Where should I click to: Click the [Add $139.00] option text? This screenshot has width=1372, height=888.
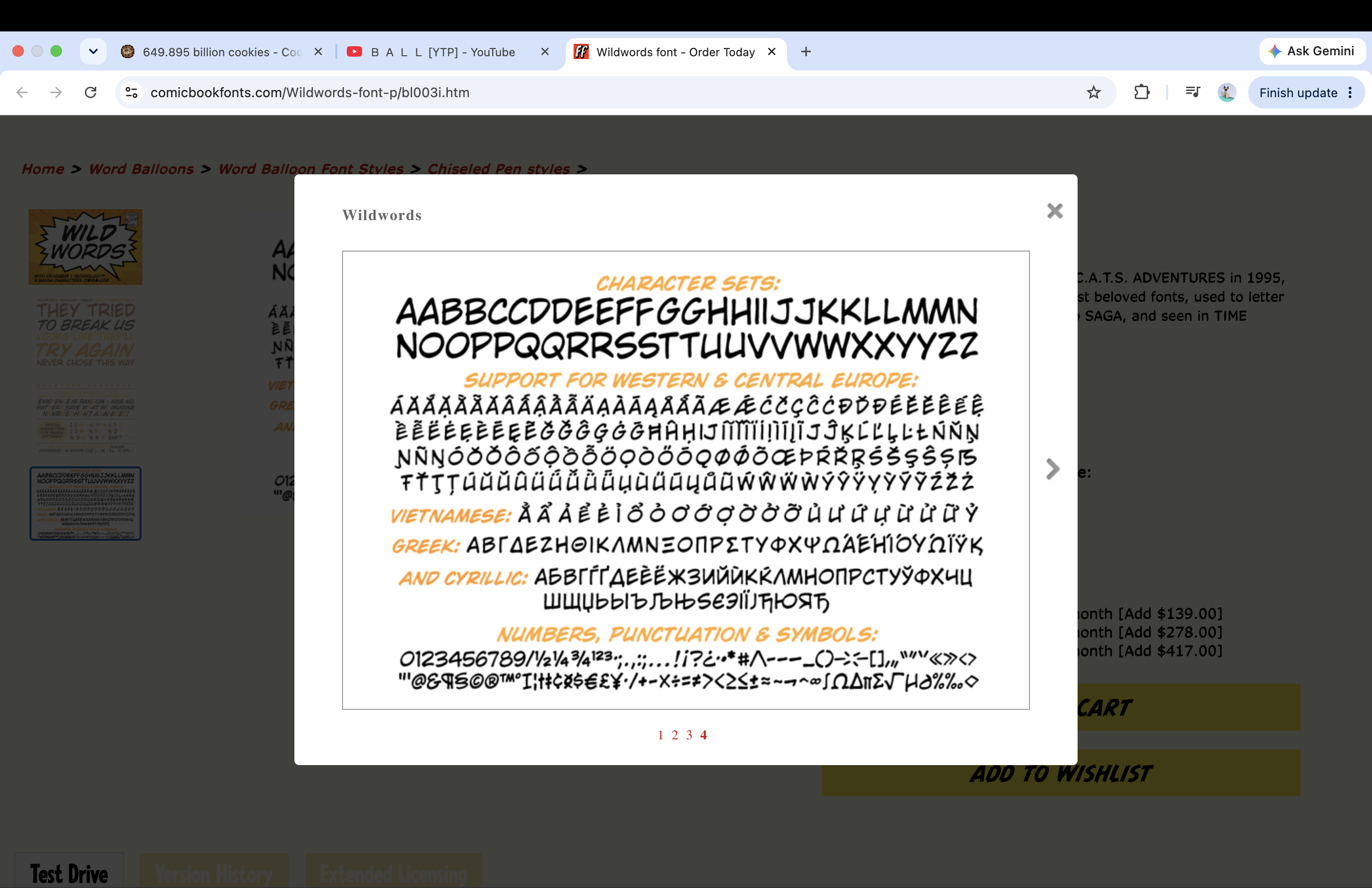click(x=1170, y=614)
